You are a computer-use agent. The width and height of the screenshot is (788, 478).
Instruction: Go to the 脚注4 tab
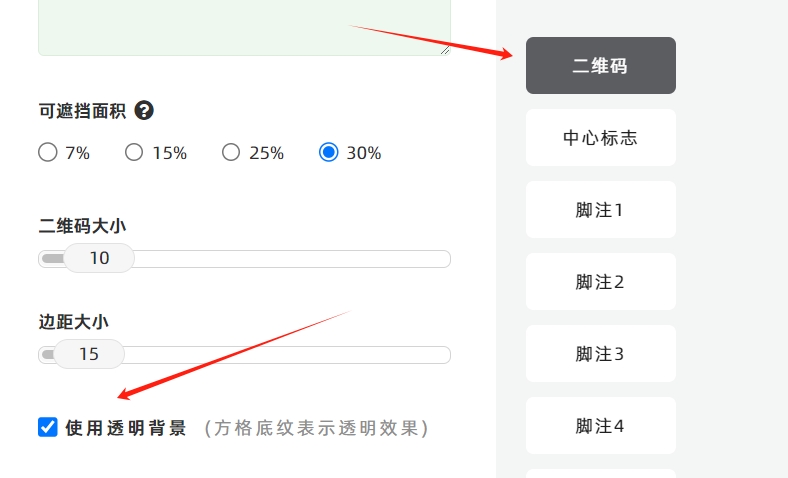(601, 426)
